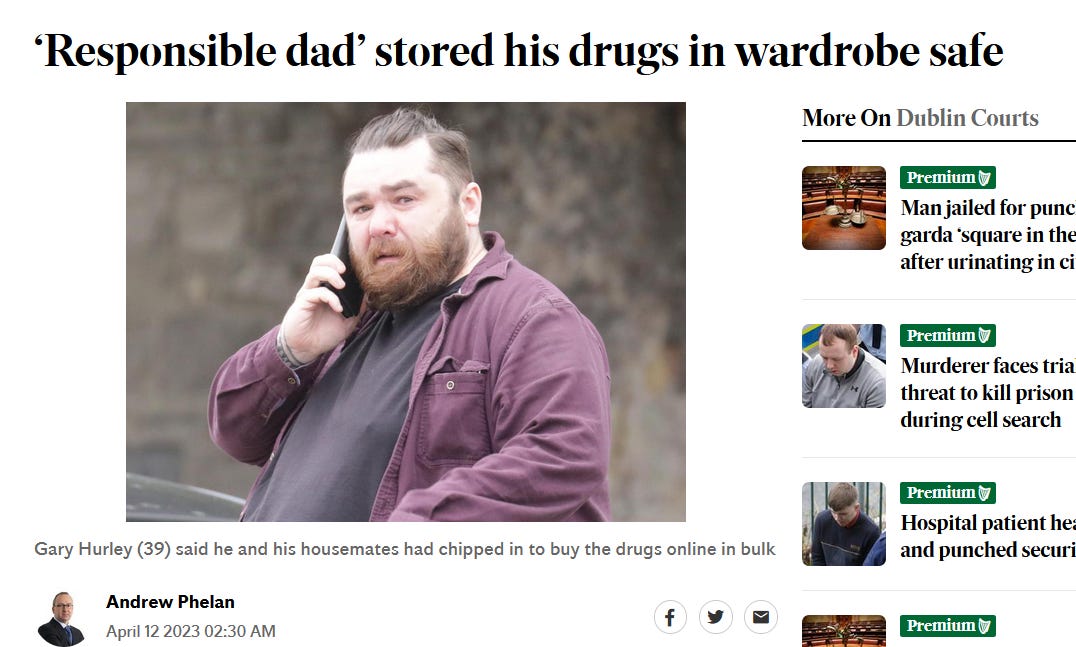Click the first Premium harp badge
The width and height of the screenshot is (1076, 647).
[948, 178]
